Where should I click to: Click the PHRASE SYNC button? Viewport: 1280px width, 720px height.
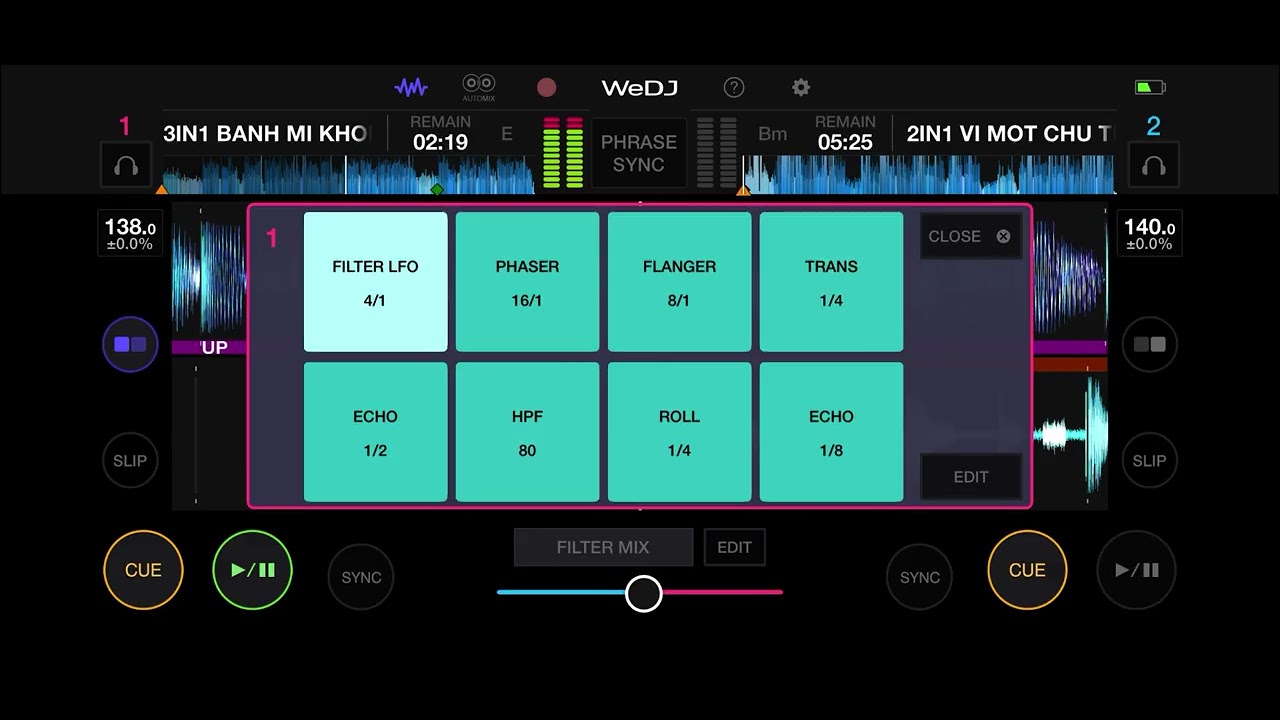[638, 153]
